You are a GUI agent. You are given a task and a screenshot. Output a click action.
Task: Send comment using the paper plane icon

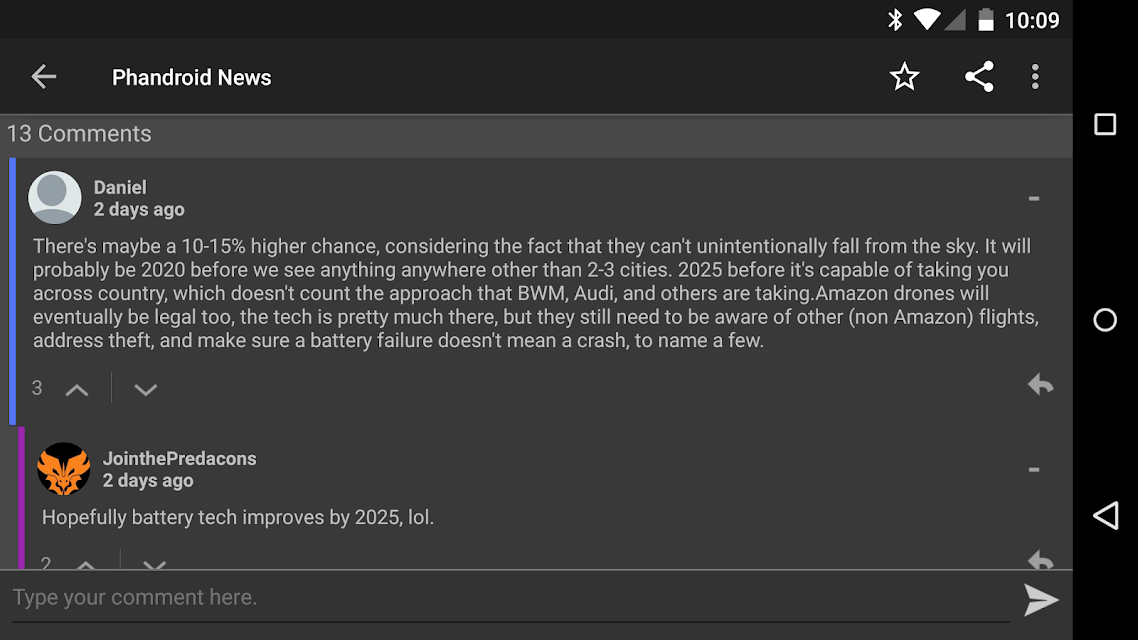click(x=1041, y=599)
